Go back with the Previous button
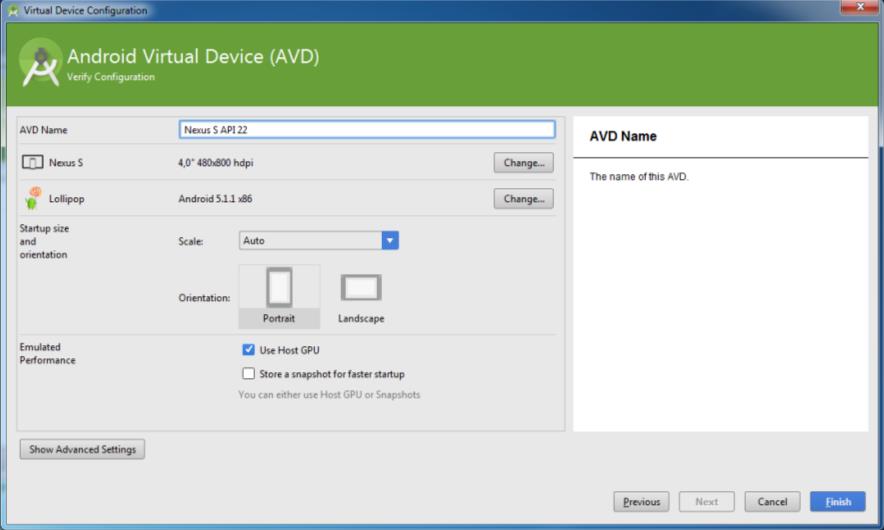Screen dimensions: 884x530 click(641, 501)
